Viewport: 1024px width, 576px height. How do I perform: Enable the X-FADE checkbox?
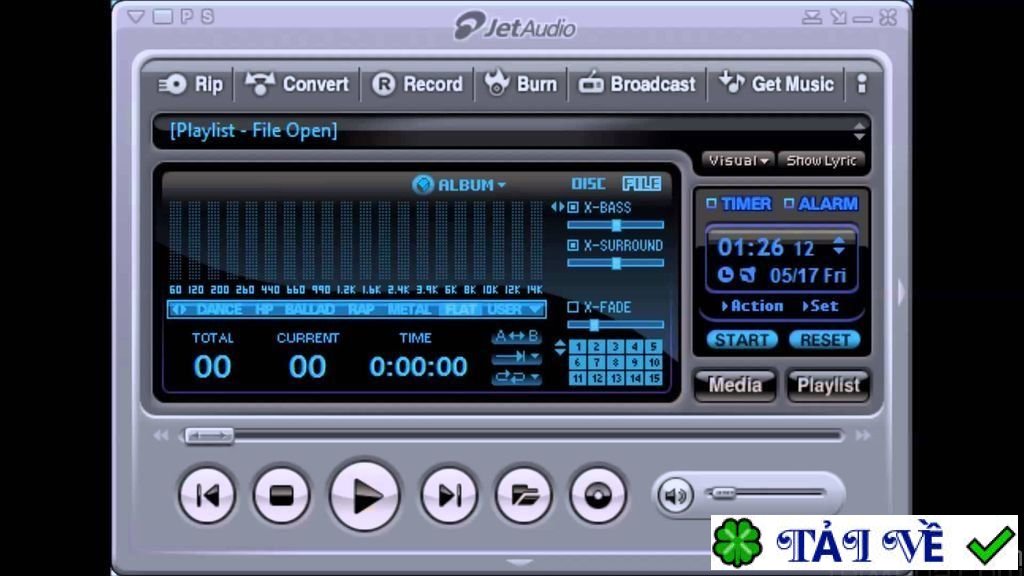coord(573,307)
